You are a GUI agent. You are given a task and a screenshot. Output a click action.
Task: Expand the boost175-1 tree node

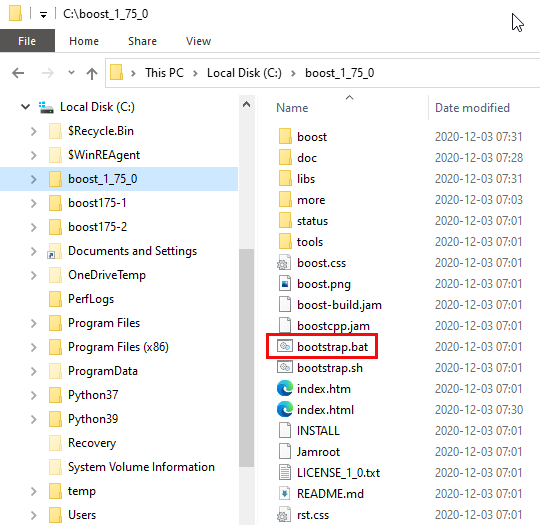tap(33, 203)
